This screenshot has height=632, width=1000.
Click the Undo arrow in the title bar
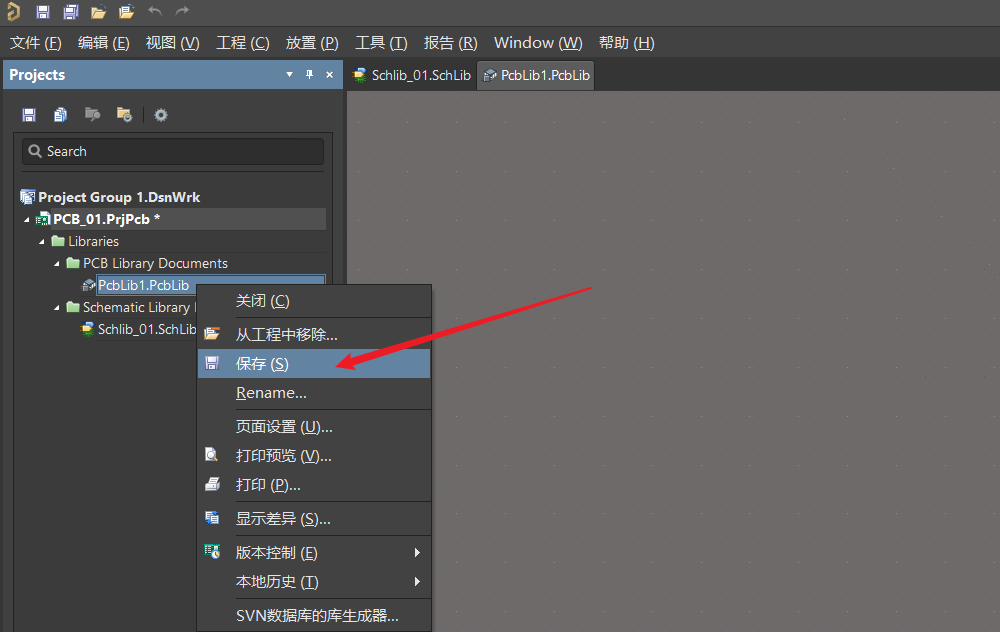pyautogui.click(x=155, y=11)
